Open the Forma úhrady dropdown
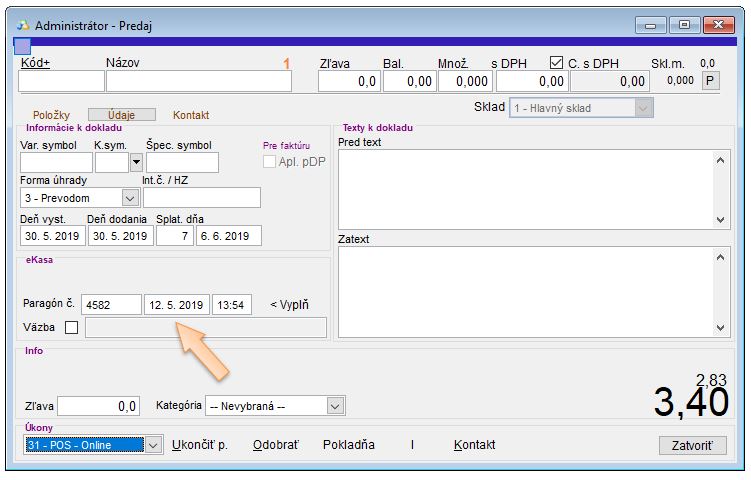 point(130,198)
